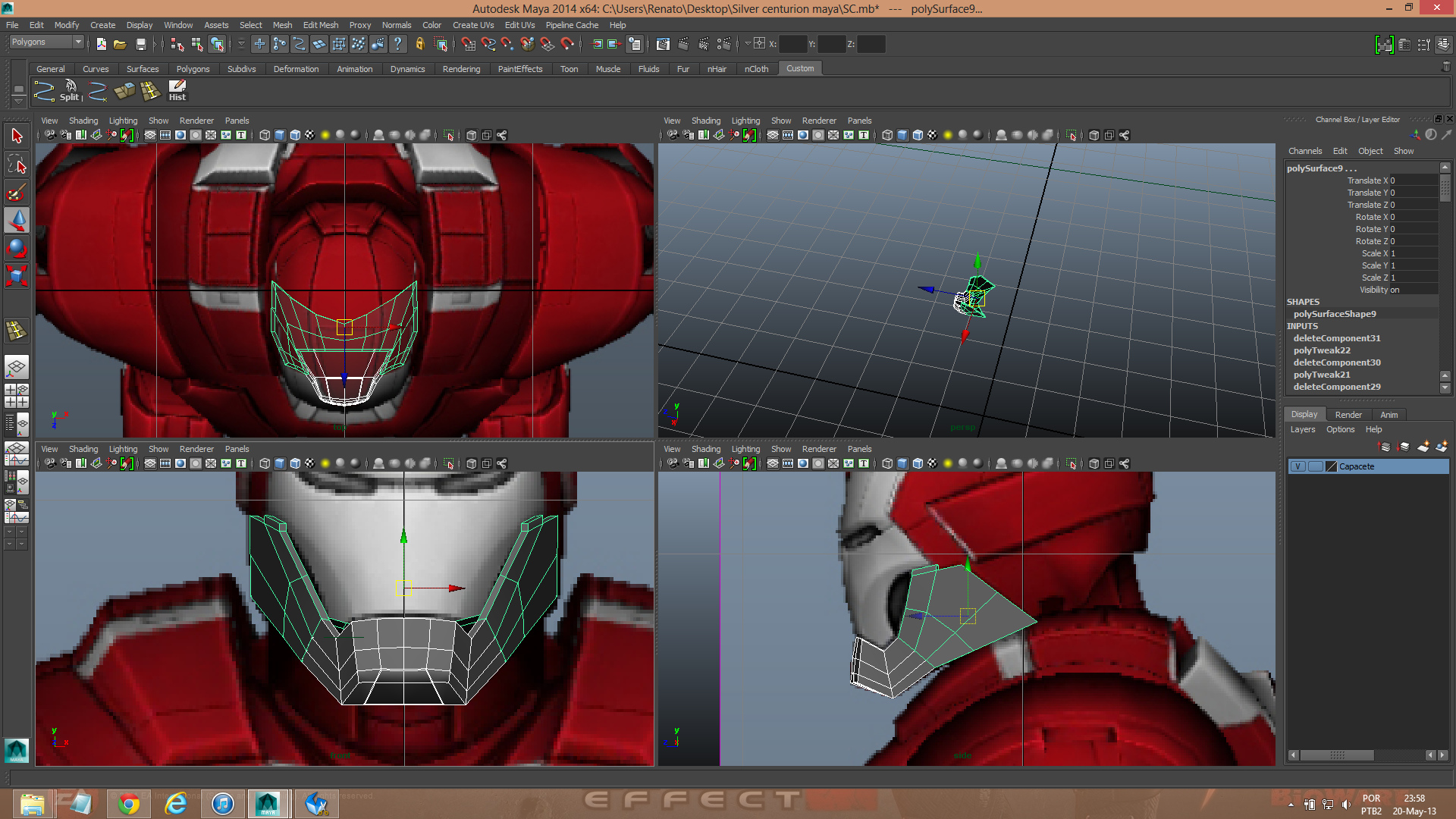Image resolution: width=1456 pixels, height=819 pixels.
Task: Open IPR render icon
Action: point(703,44)
